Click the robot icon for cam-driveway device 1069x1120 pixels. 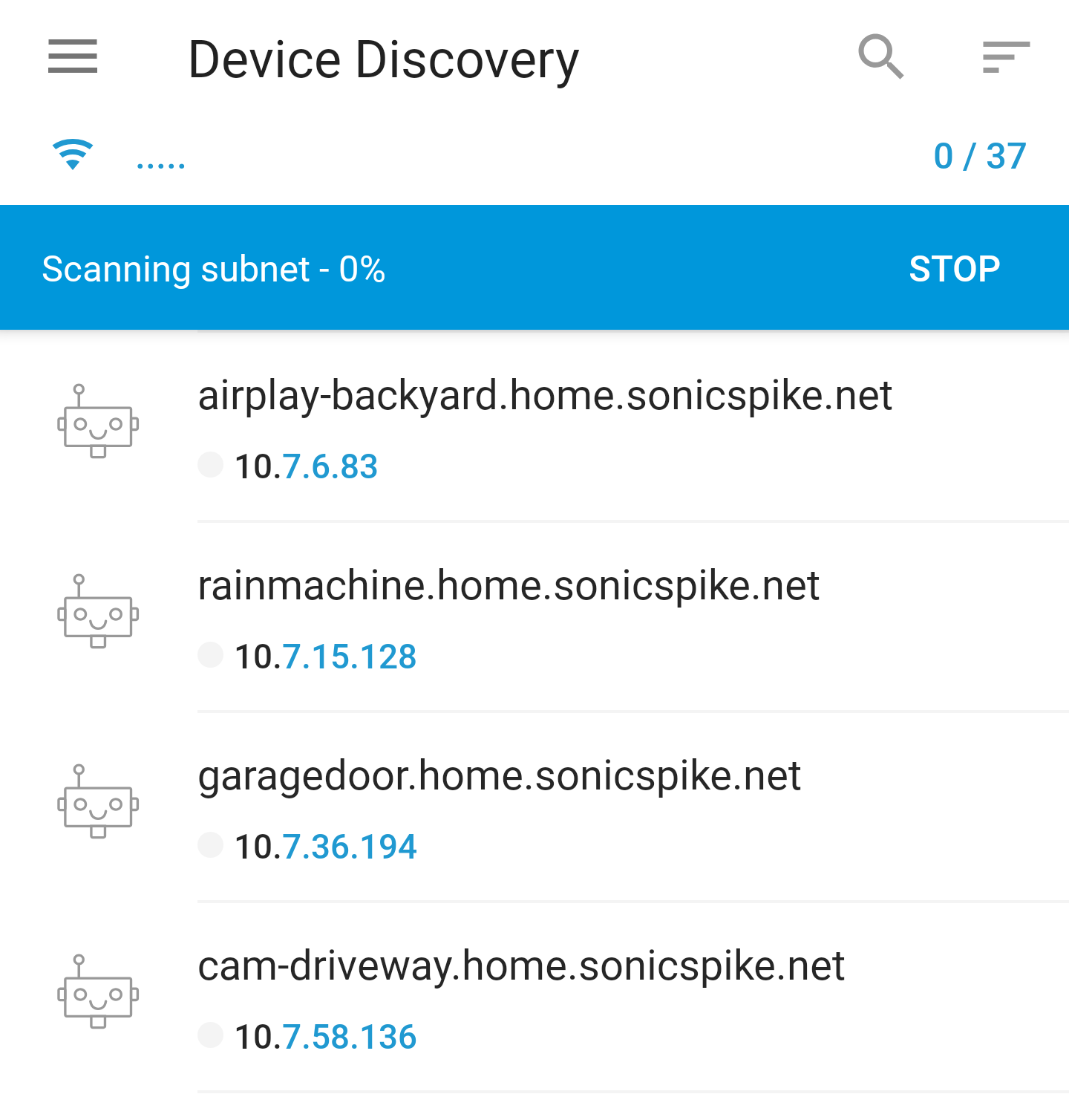[x=98, y=992]
